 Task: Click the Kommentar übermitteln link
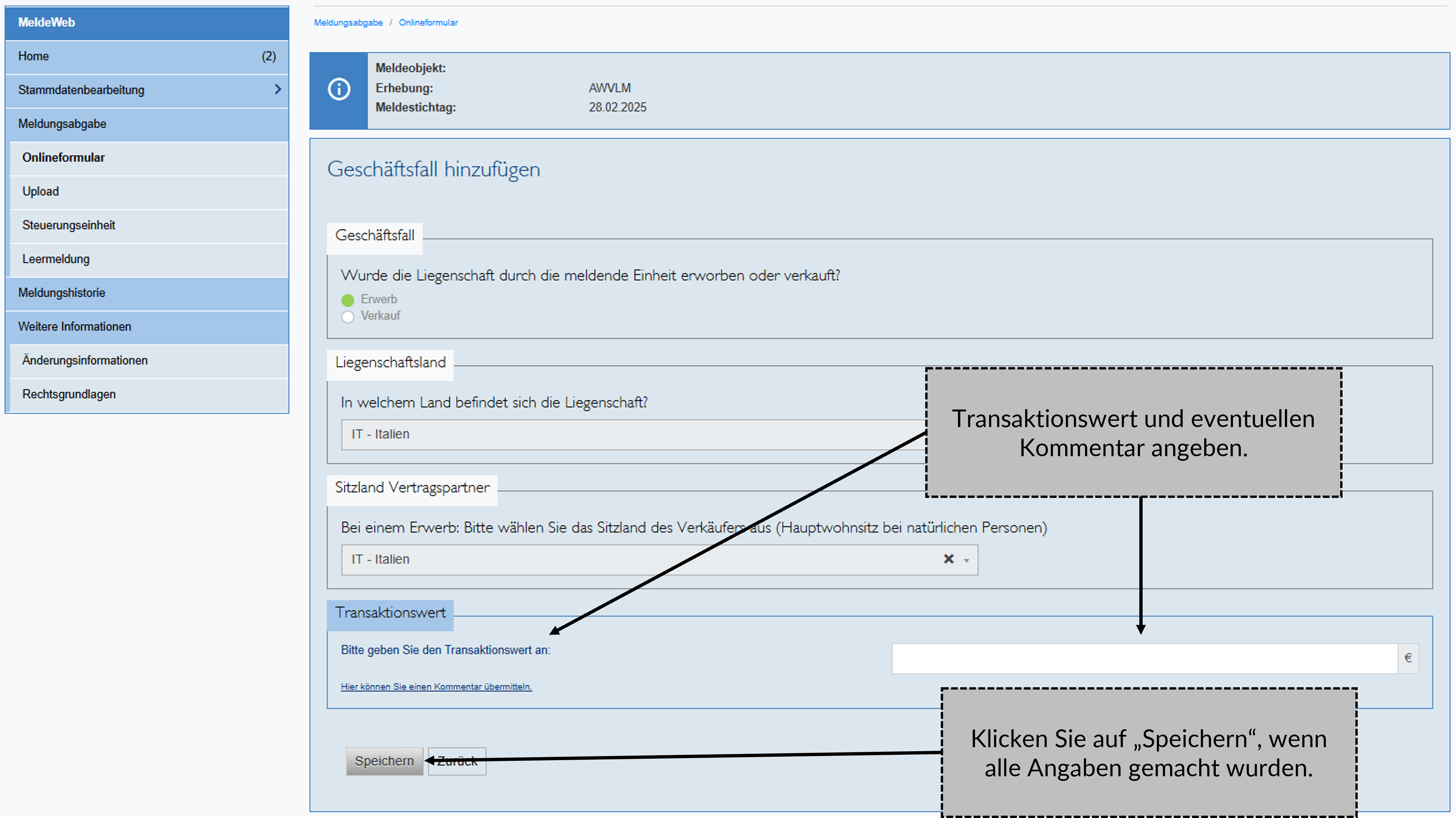coord(436,686)
